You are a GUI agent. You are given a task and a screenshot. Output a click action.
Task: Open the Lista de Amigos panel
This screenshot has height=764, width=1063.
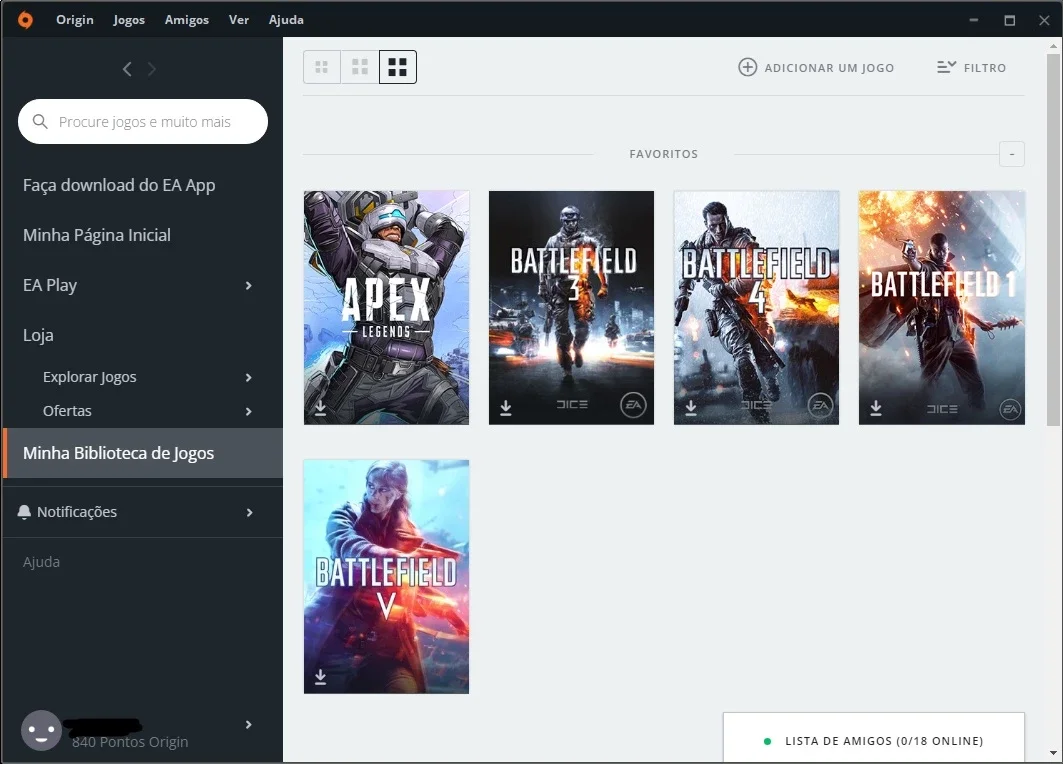point(874,738)
